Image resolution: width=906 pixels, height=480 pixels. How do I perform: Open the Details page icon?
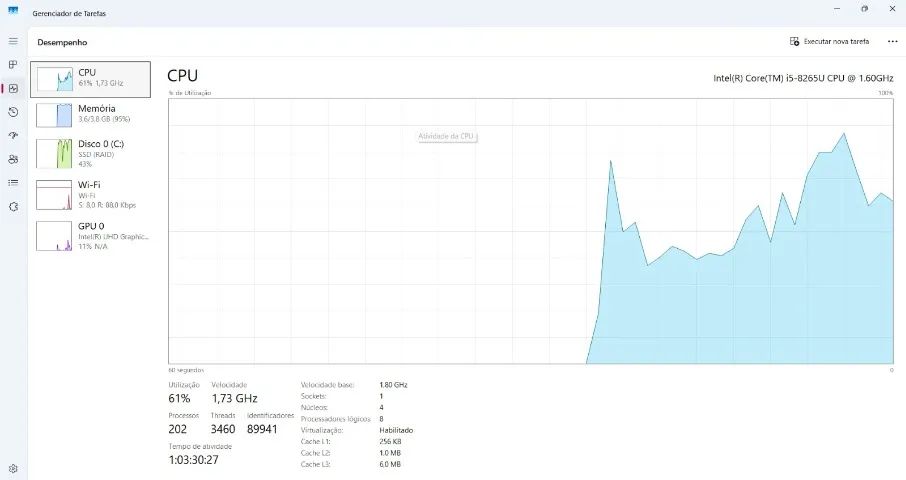click(x=13, y=183)
